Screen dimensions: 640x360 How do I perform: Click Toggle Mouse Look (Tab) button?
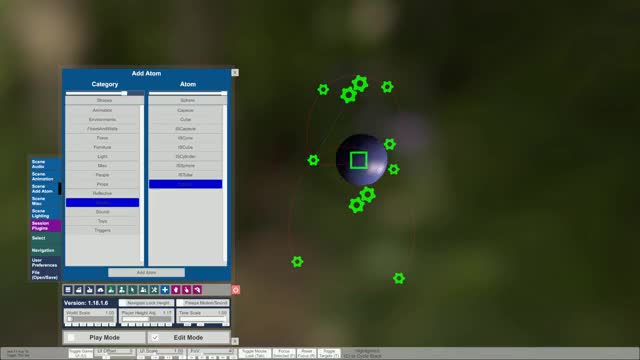tap(255, 353)
